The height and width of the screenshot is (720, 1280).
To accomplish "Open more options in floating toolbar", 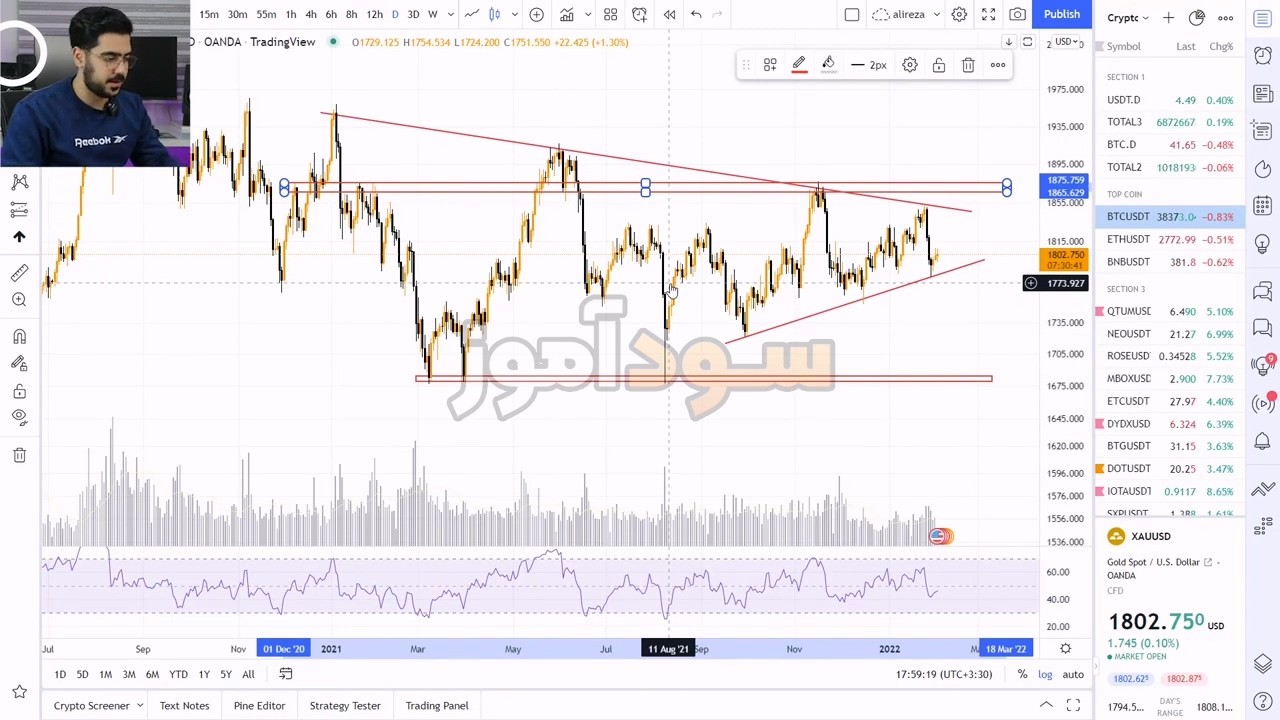I will click(x=998, y=65).
